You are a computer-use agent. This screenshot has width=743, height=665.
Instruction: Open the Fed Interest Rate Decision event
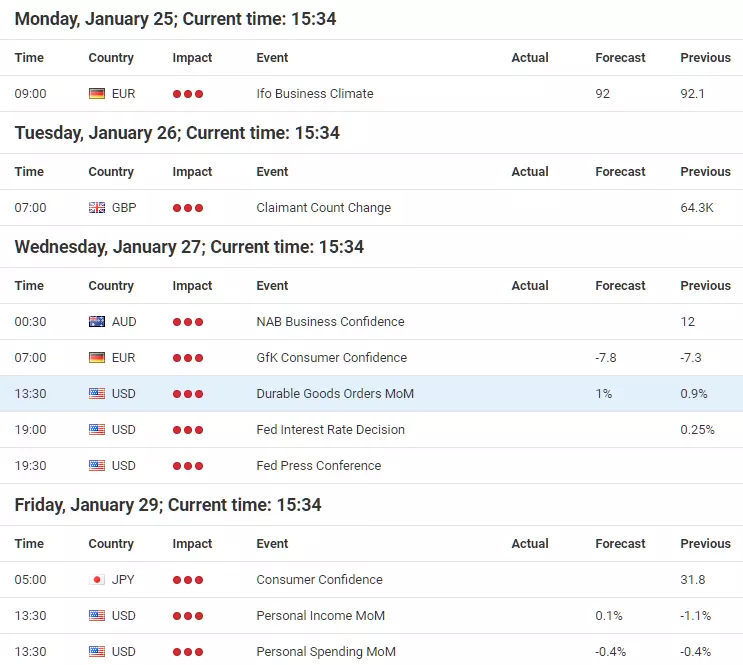click(x=330, y=430)
